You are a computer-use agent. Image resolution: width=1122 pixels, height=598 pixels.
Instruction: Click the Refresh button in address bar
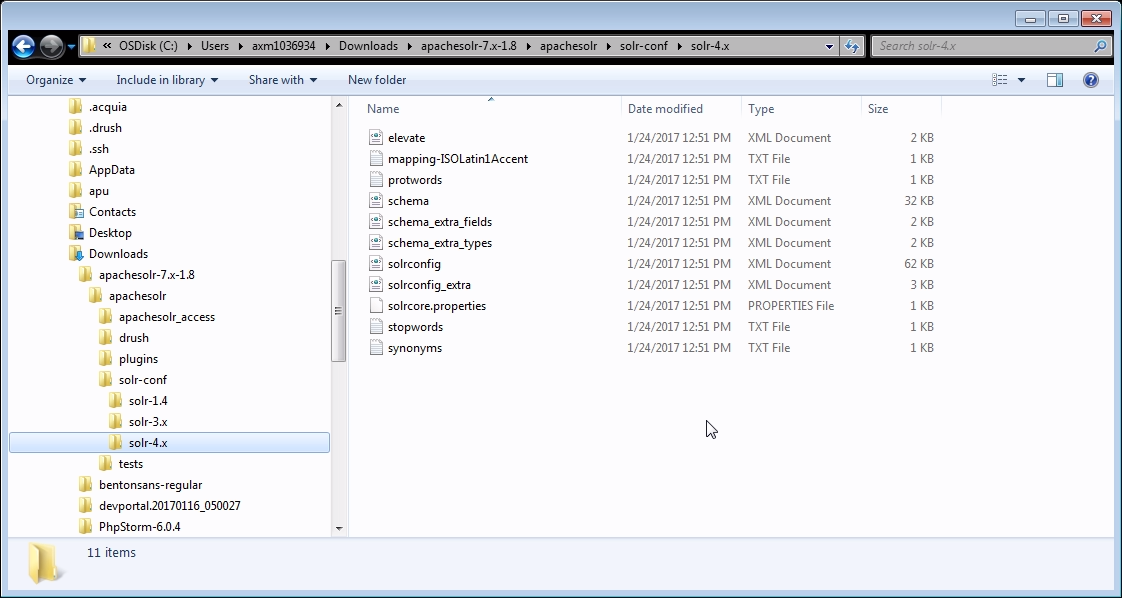pyautogui.click(x=852, y=46)
